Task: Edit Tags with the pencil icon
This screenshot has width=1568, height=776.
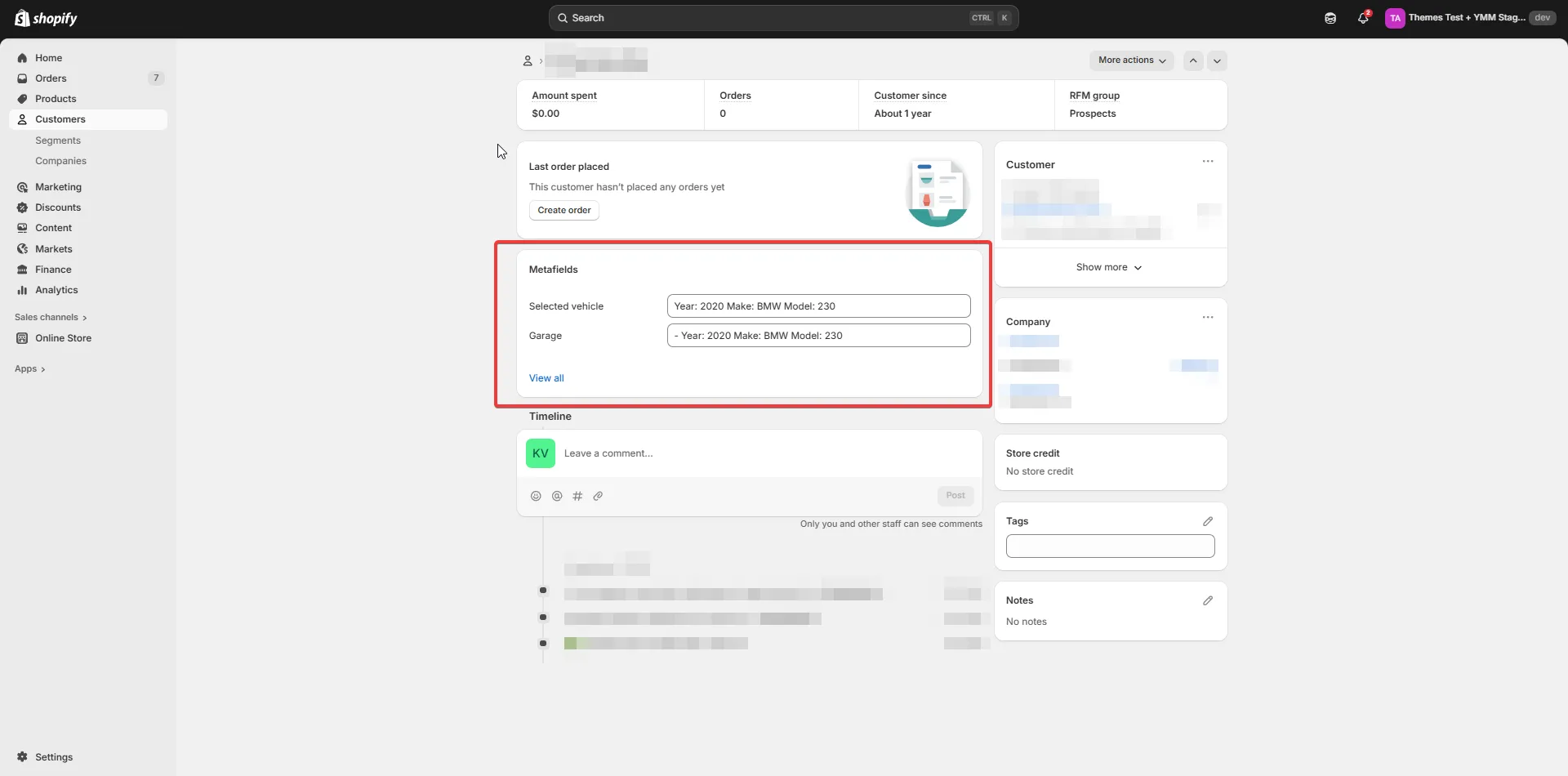Action: (x=1208, y=521)
